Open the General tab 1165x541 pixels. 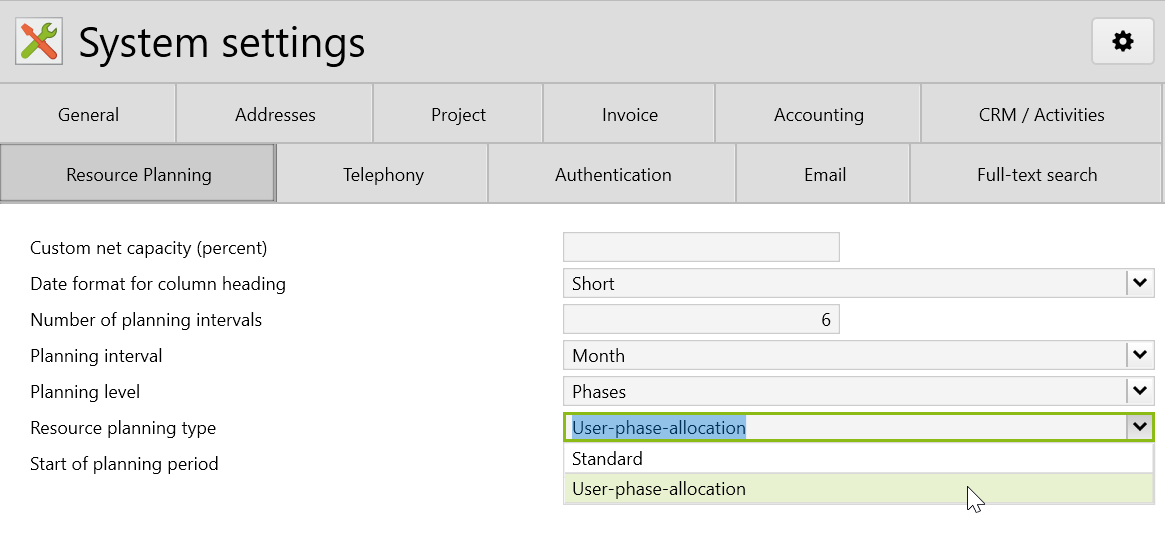[x=88, y=115]
